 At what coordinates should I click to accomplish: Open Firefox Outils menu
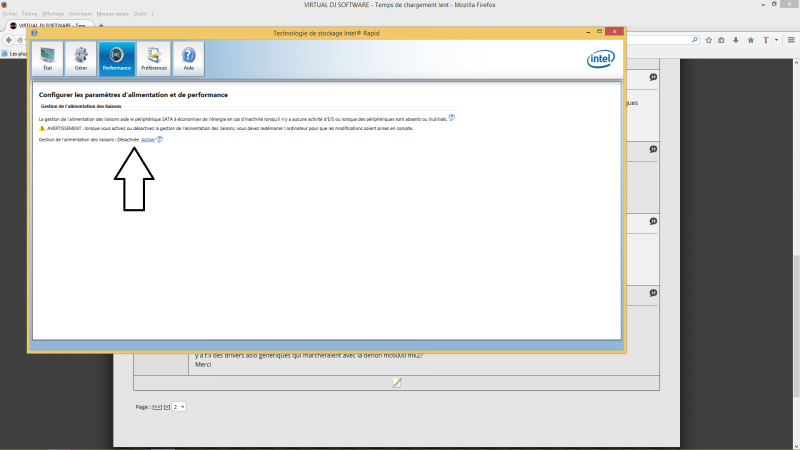pos(140,14)
